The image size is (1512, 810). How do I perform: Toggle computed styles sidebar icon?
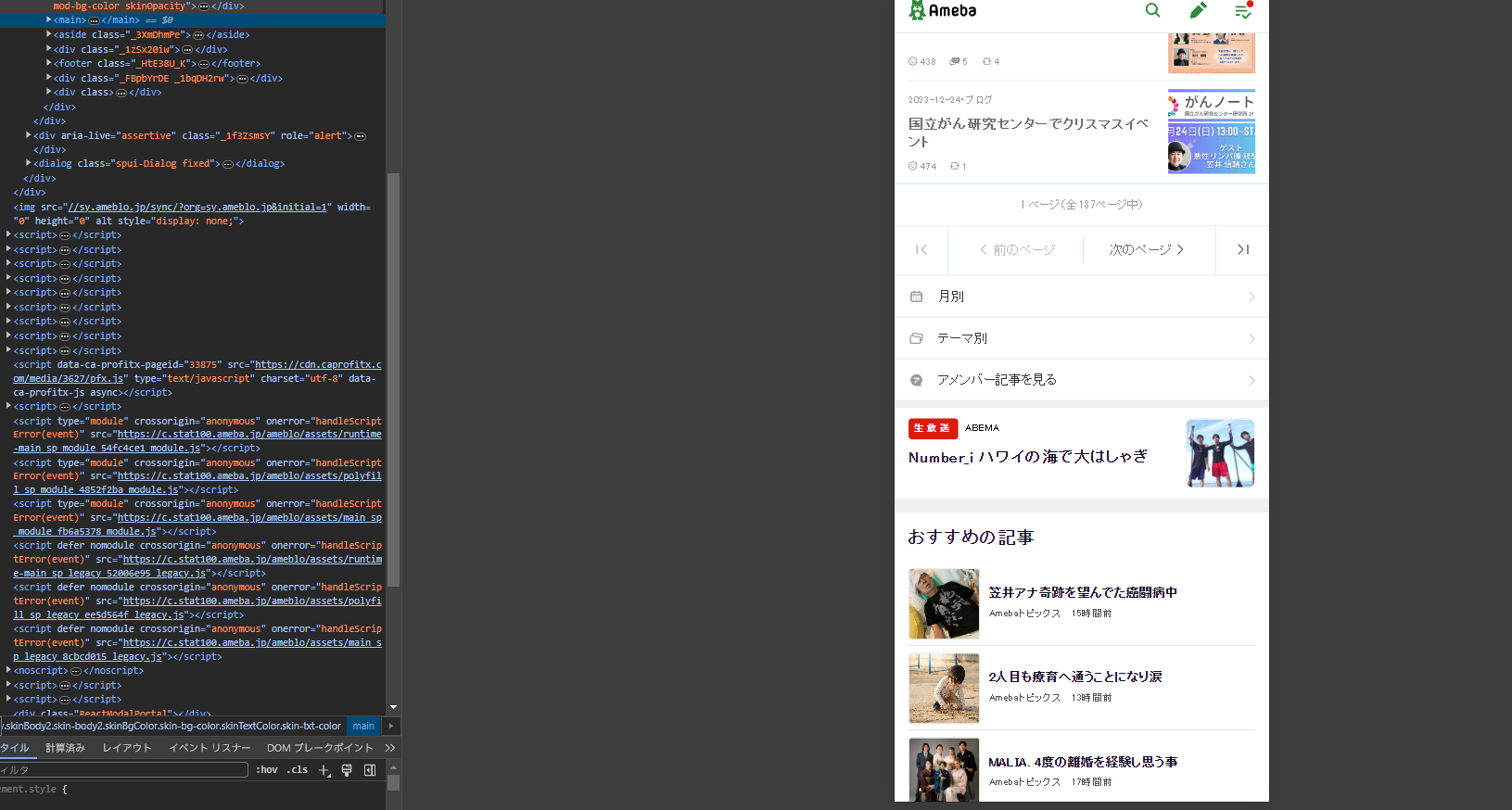click(370, 770)
